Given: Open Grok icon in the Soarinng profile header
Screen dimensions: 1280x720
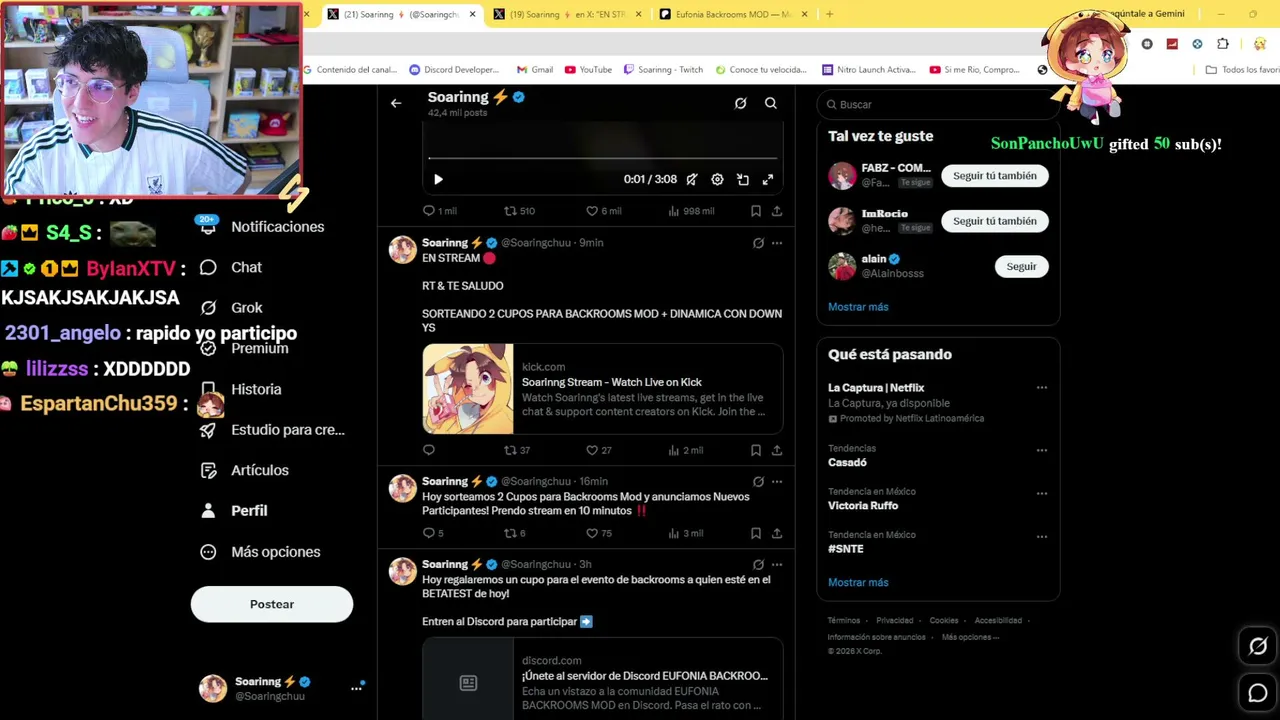Looking at the screenshot, I should click(x=740, y=103).
